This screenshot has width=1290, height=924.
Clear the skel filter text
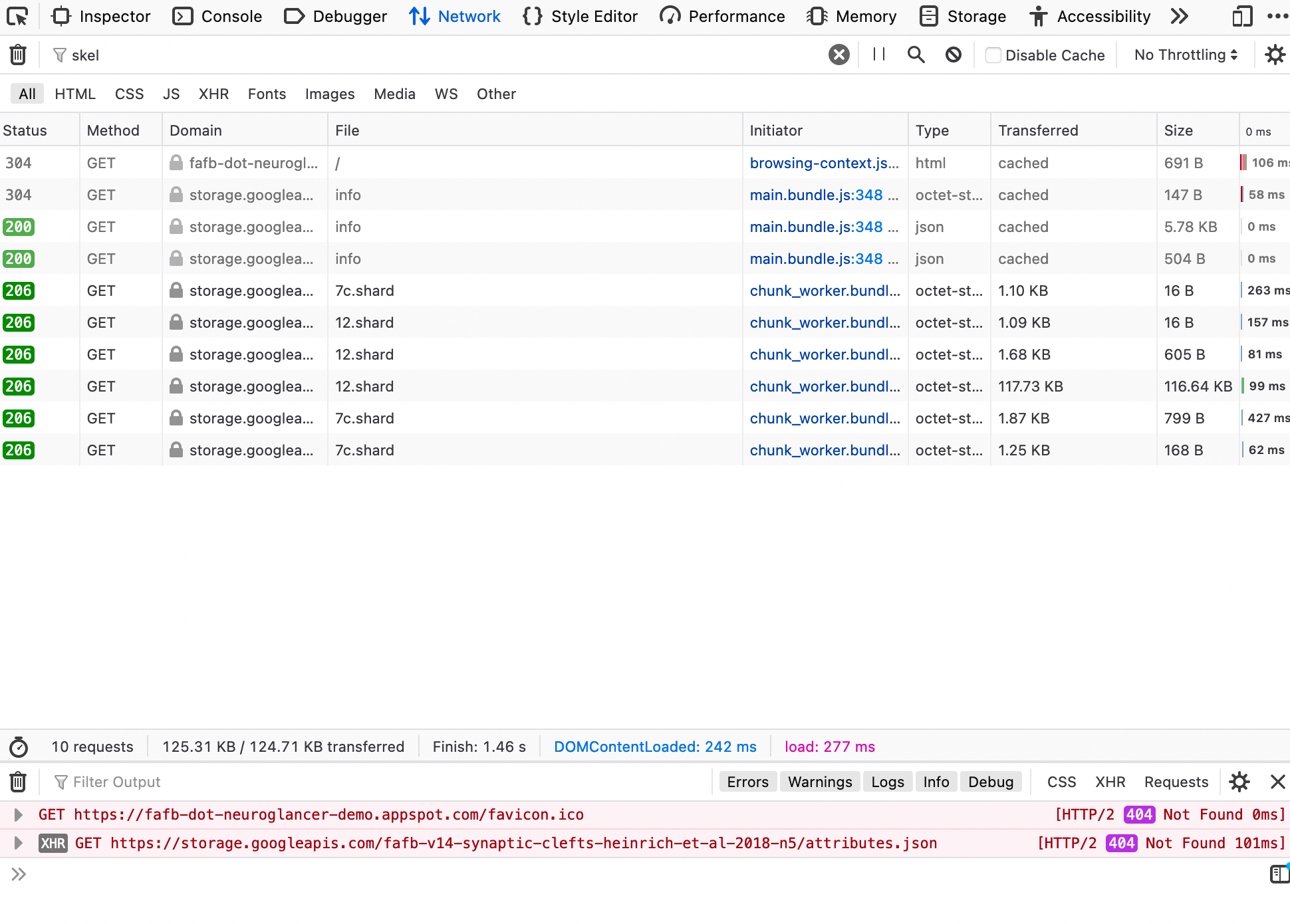point(838,55)
